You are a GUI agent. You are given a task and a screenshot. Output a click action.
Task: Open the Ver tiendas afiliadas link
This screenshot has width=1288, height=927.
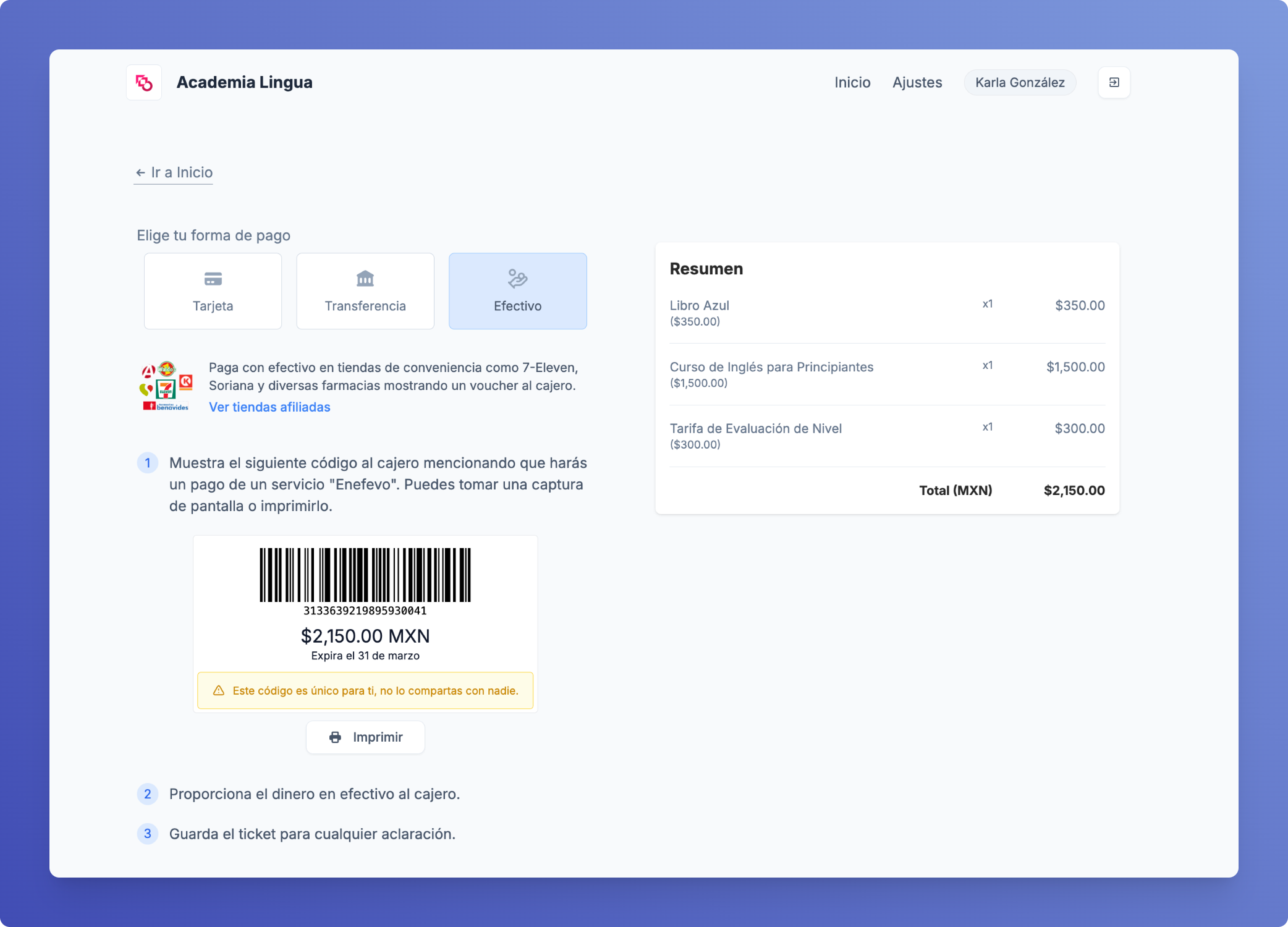(x=269, y=407)
